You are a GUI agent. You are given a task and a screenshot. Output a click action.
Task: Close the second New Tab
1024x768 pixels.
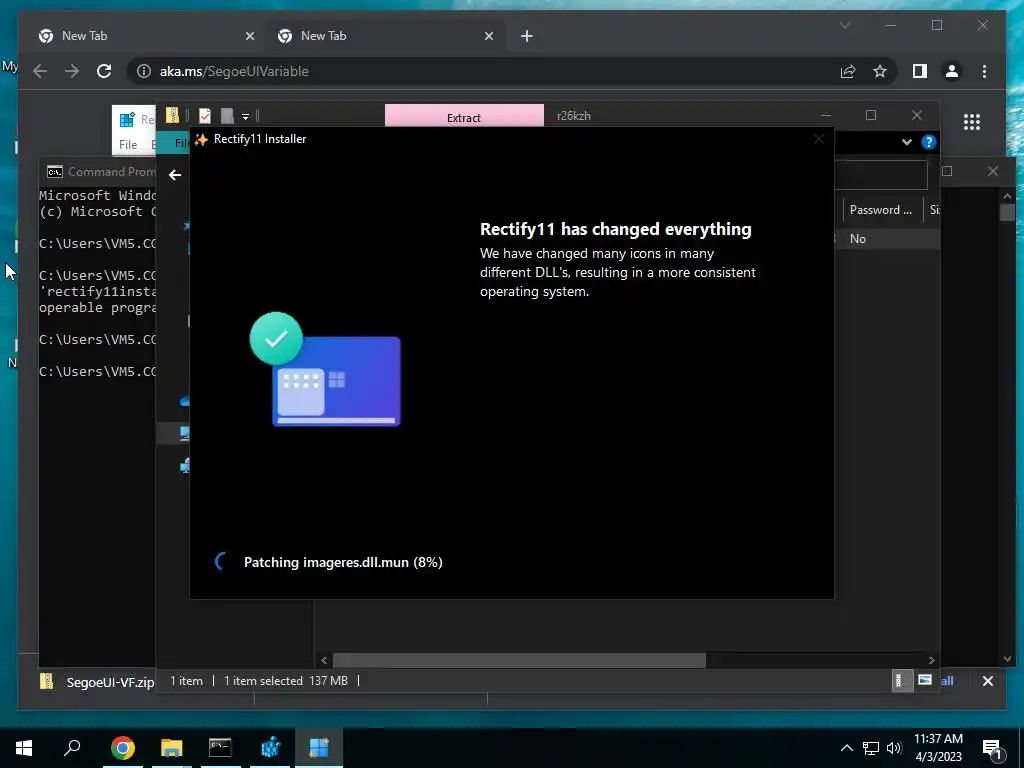pyautogui.click(x=488, y=36)
